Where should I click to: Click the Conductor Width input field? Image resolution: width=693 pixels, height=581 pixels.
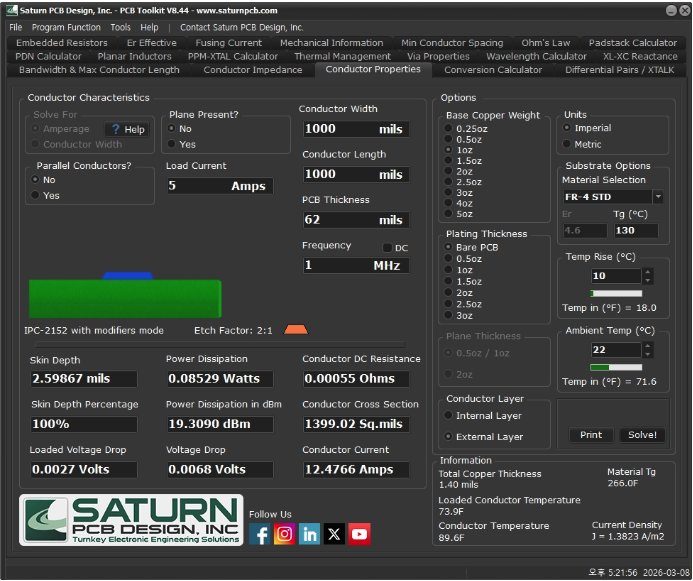click(356, 129)
